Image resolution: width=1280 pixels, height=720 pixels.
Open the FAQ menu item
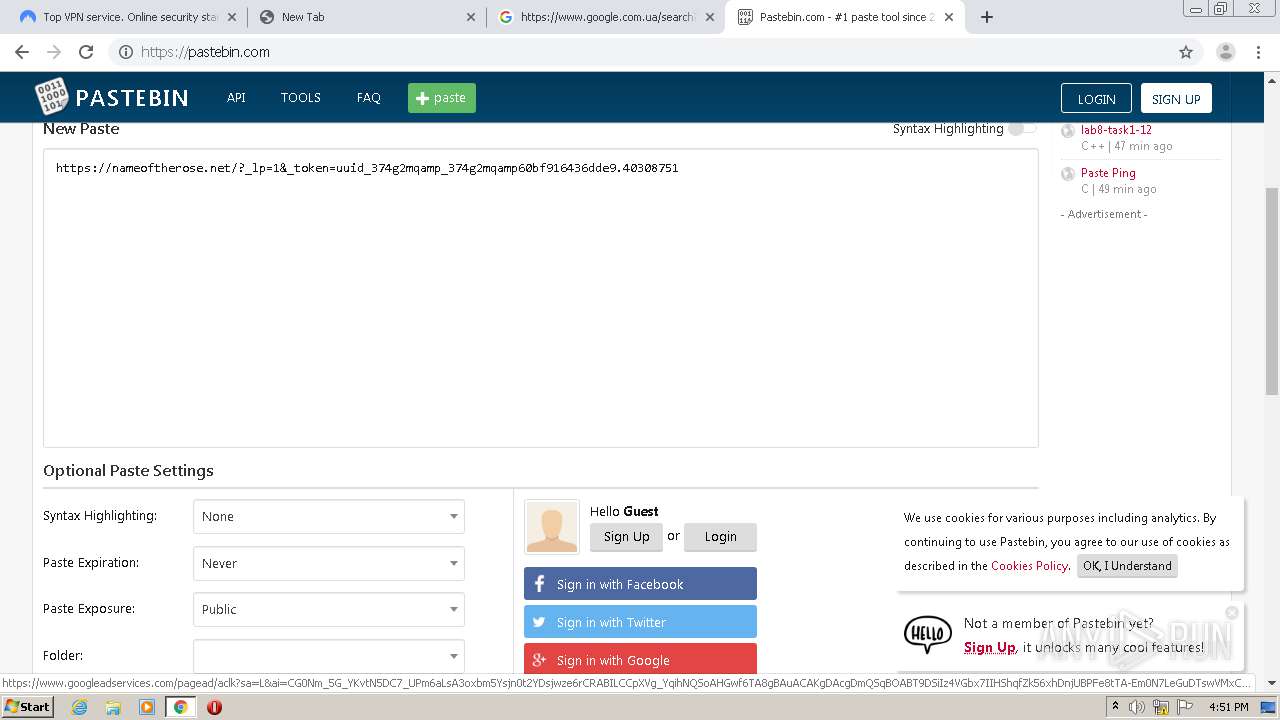click(369, 97)
